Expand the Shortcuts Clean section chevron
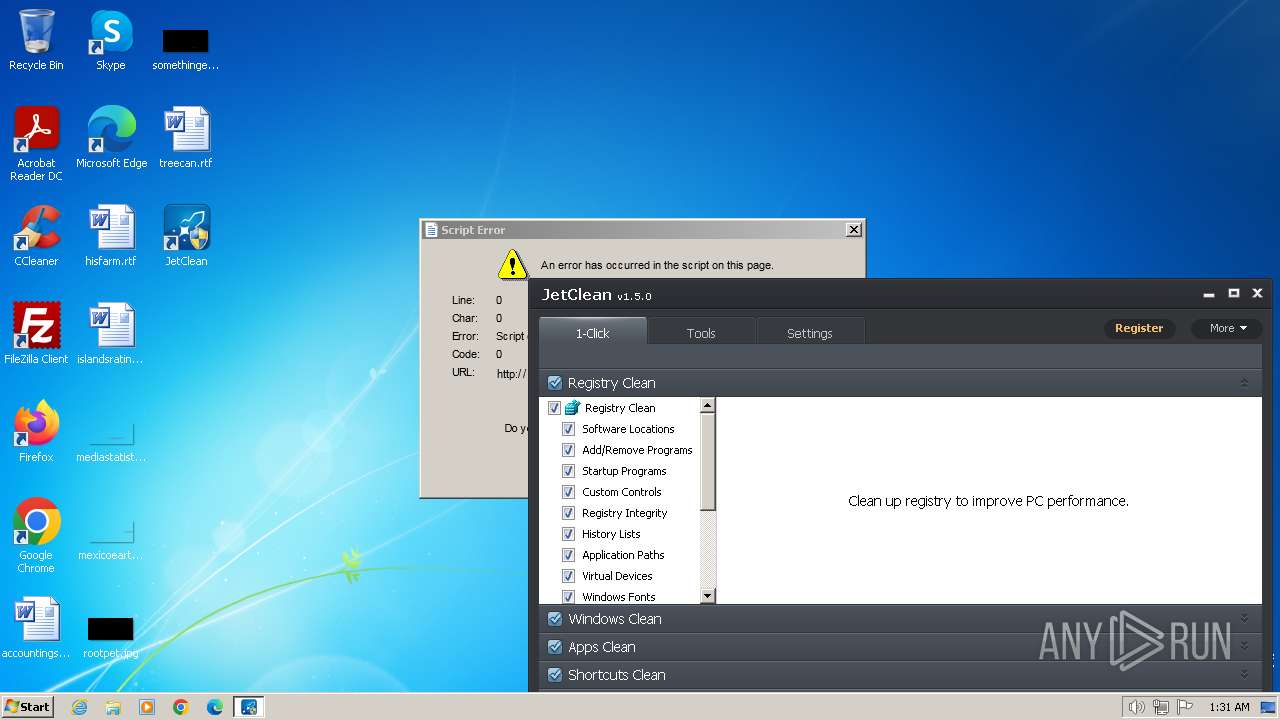Screen dimensions: 1280x720 1244,674
